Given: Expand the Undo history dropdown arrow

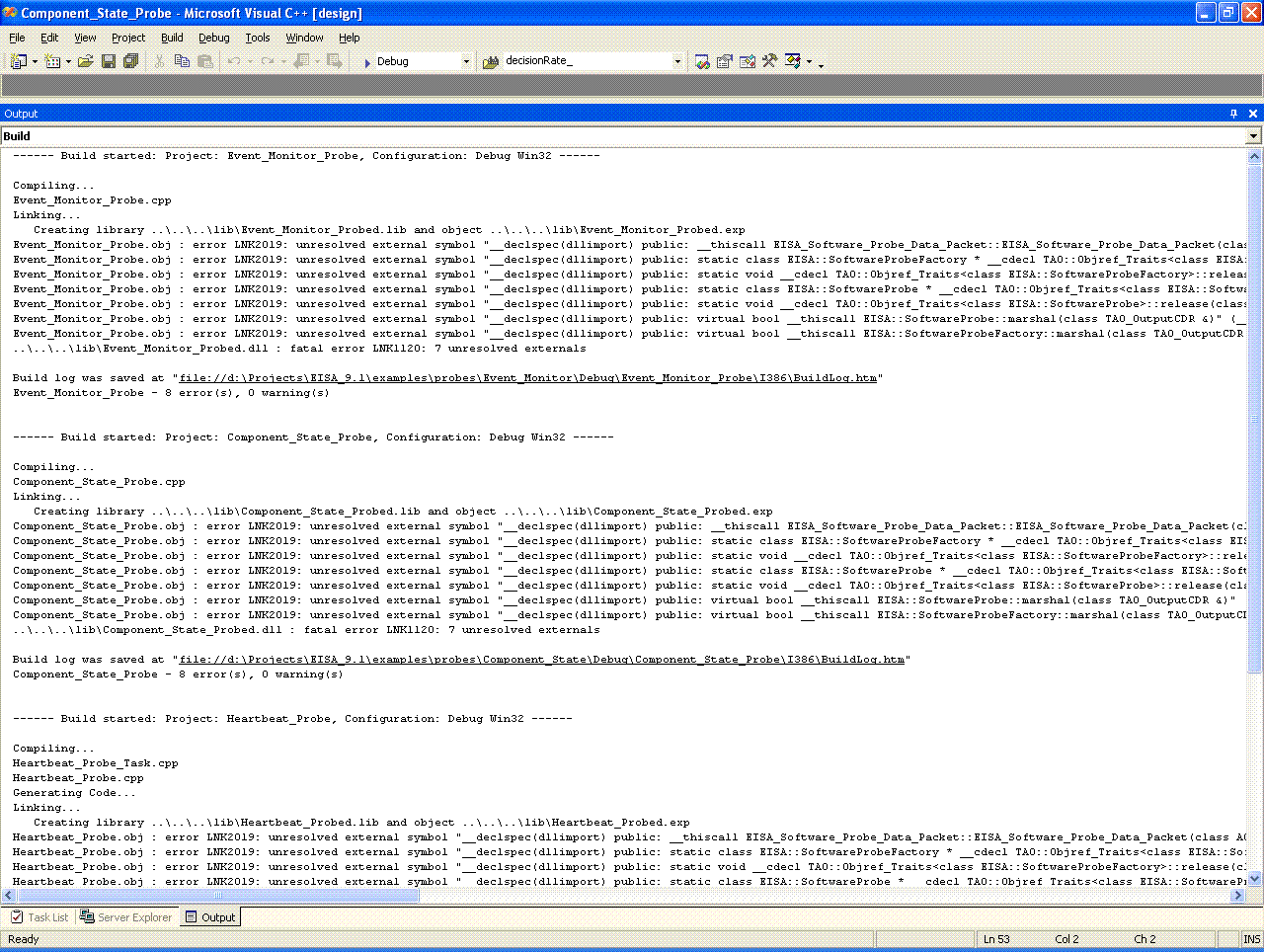Looking at the screenshot, I should (250, 61).
